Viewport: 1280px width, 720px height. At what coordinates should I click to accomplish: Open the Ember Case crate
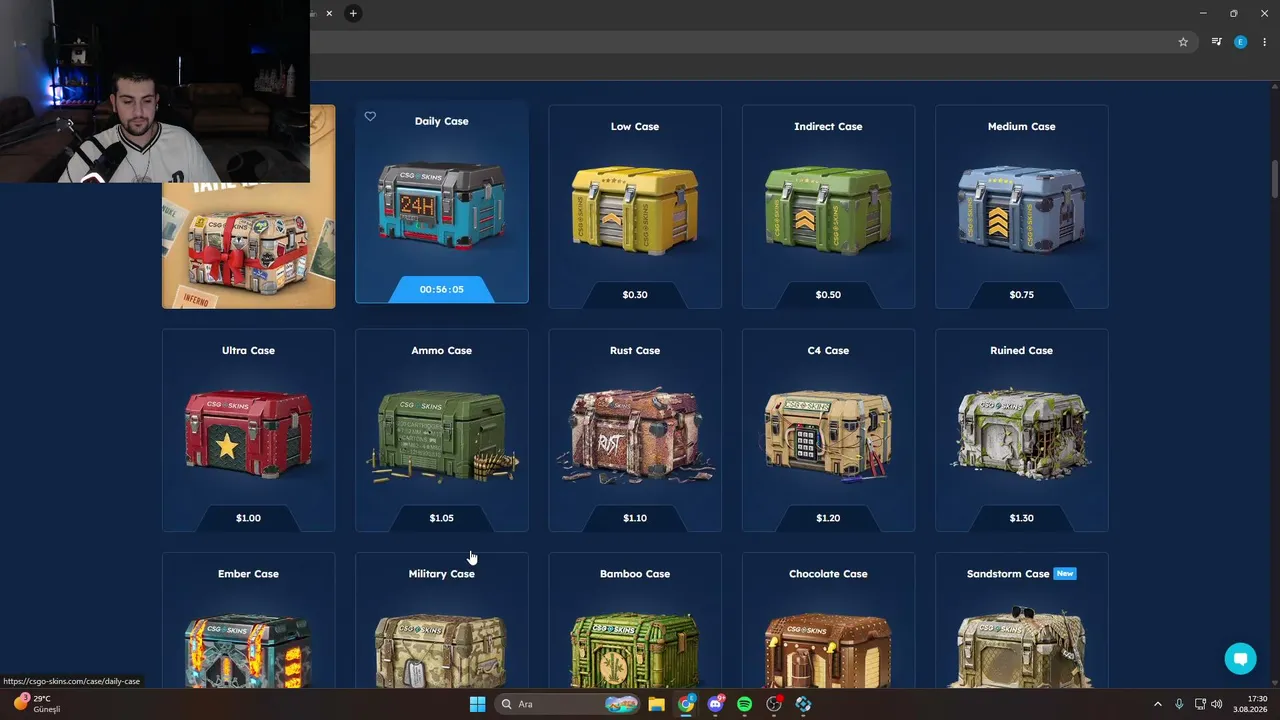[248, 650]
